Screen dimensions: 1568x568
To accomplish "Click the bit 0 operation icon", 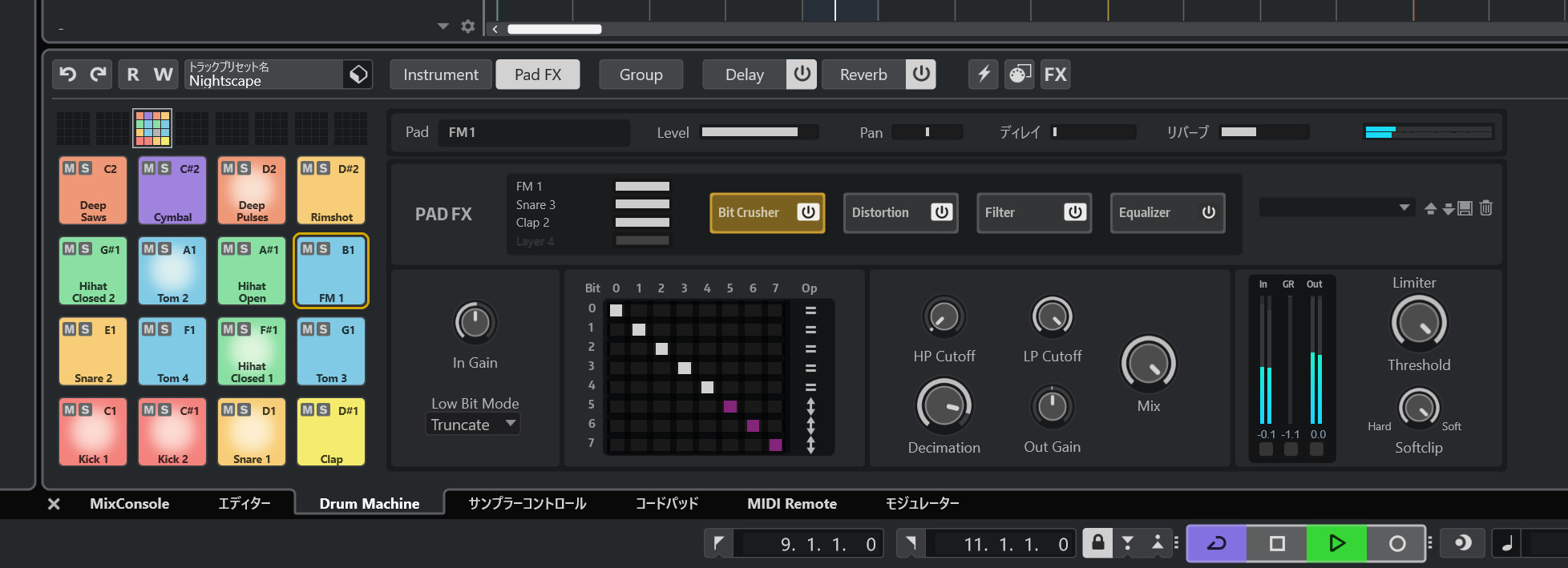I will click(810, 310).
